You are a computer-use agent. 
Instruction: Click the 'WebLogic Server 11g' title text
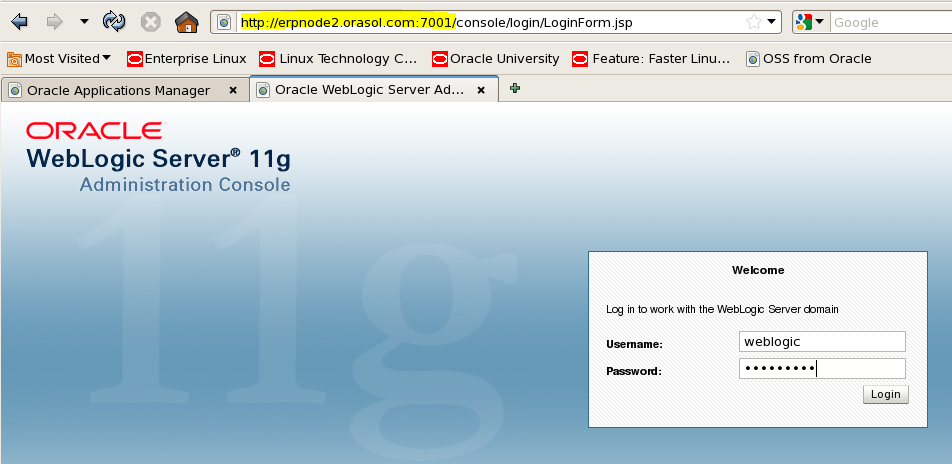click(x=159, y=158)
